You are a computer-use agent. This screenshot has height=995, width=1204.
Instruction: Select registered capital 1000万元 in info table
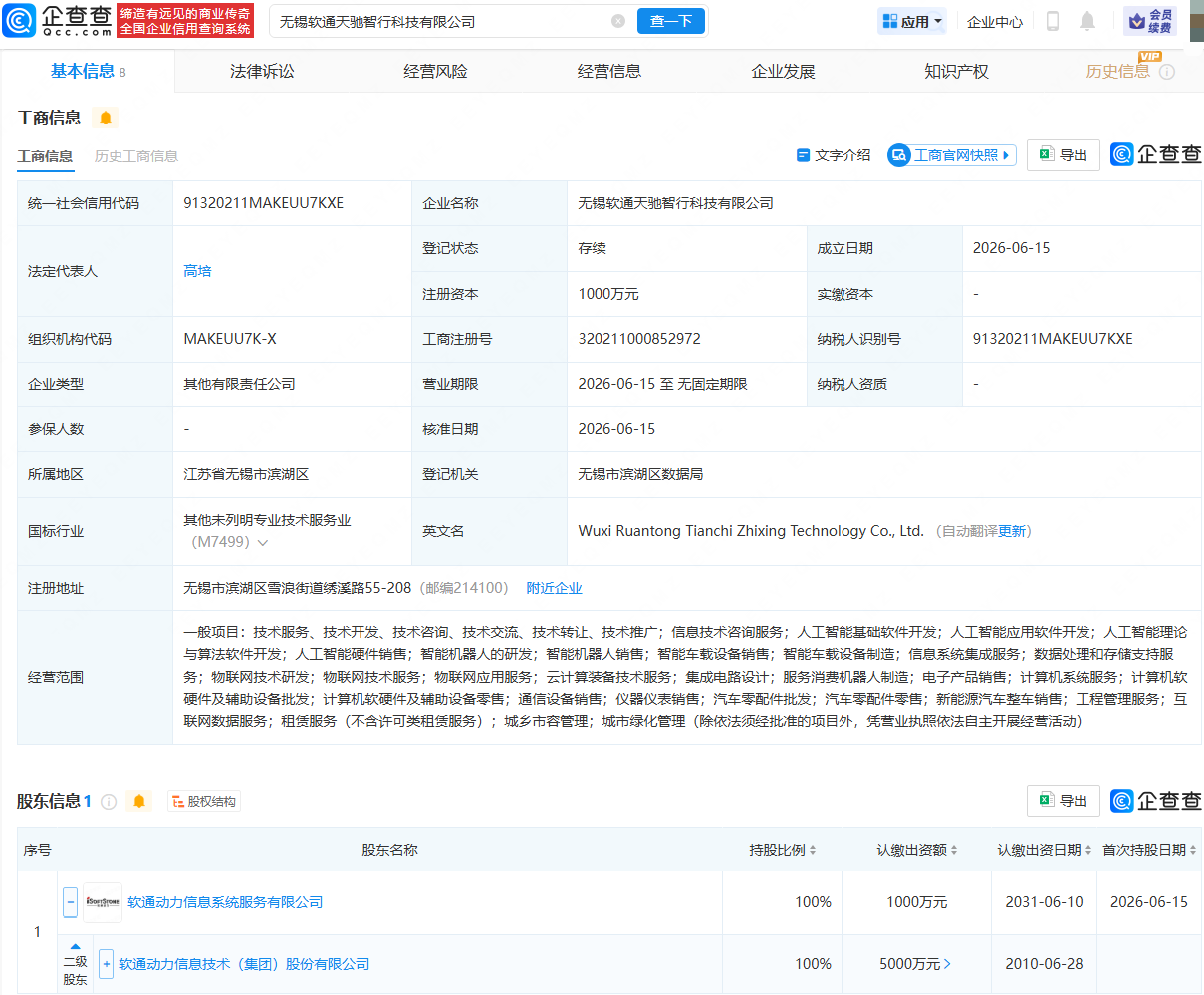[608, 294]
